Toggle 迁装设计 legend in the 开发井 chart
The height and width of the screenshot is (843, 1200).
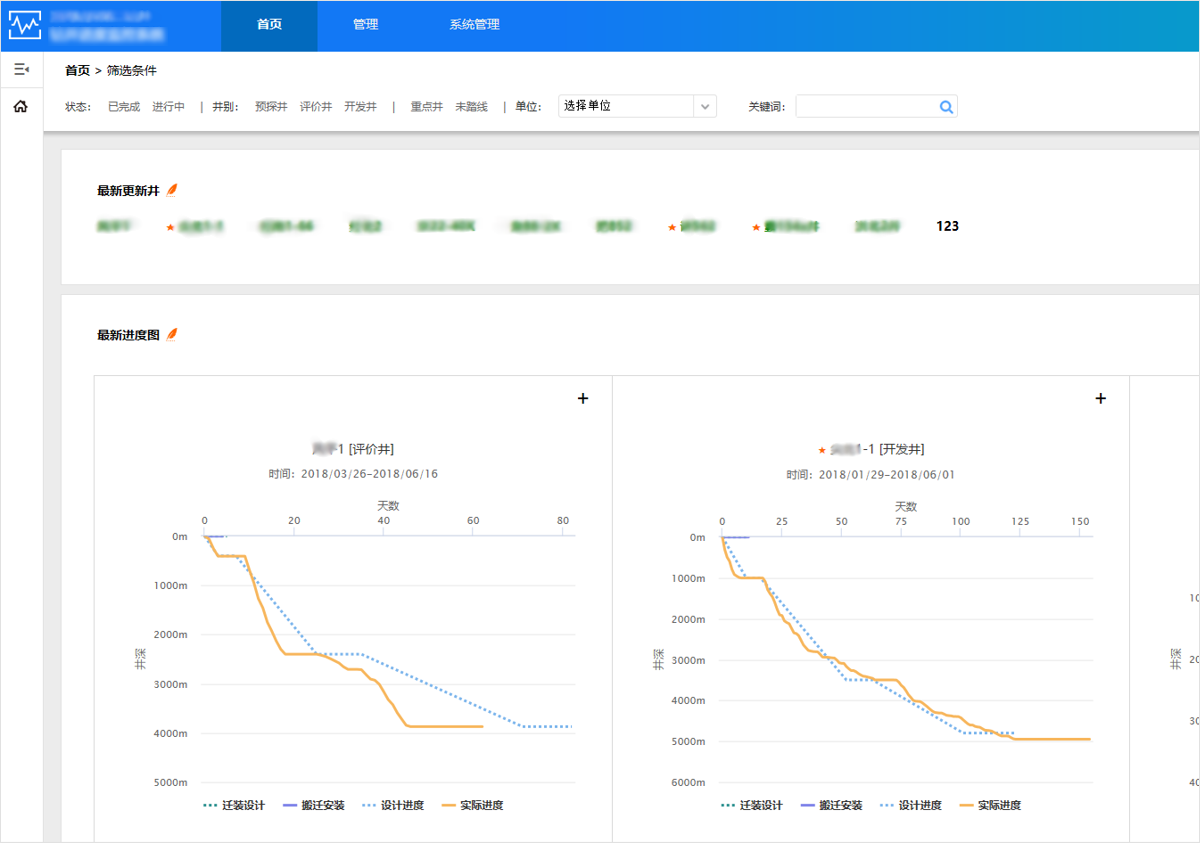752,805
